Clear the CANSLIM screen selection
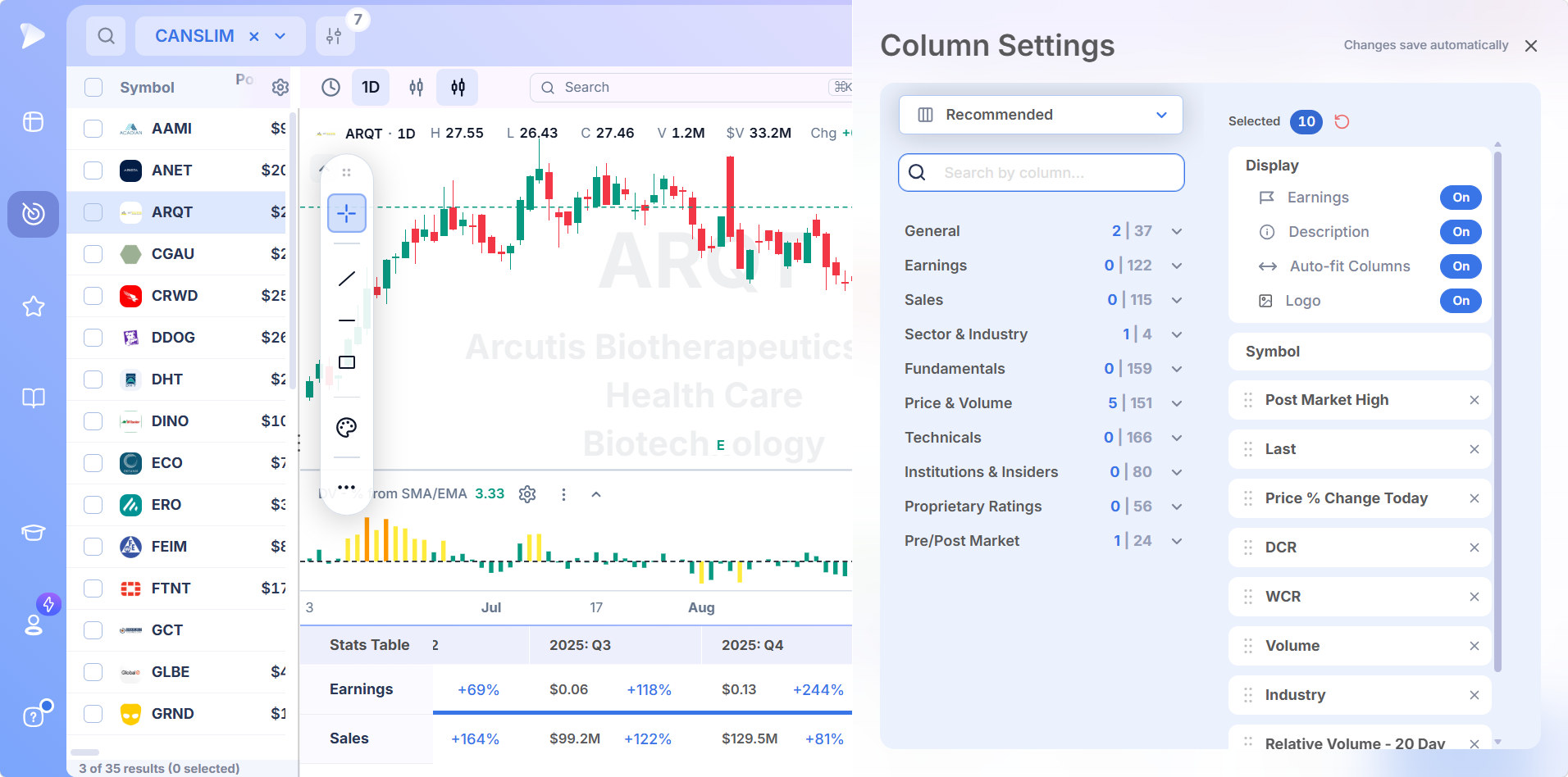The height and width of the screenshot is (777, 1568). 254,36
